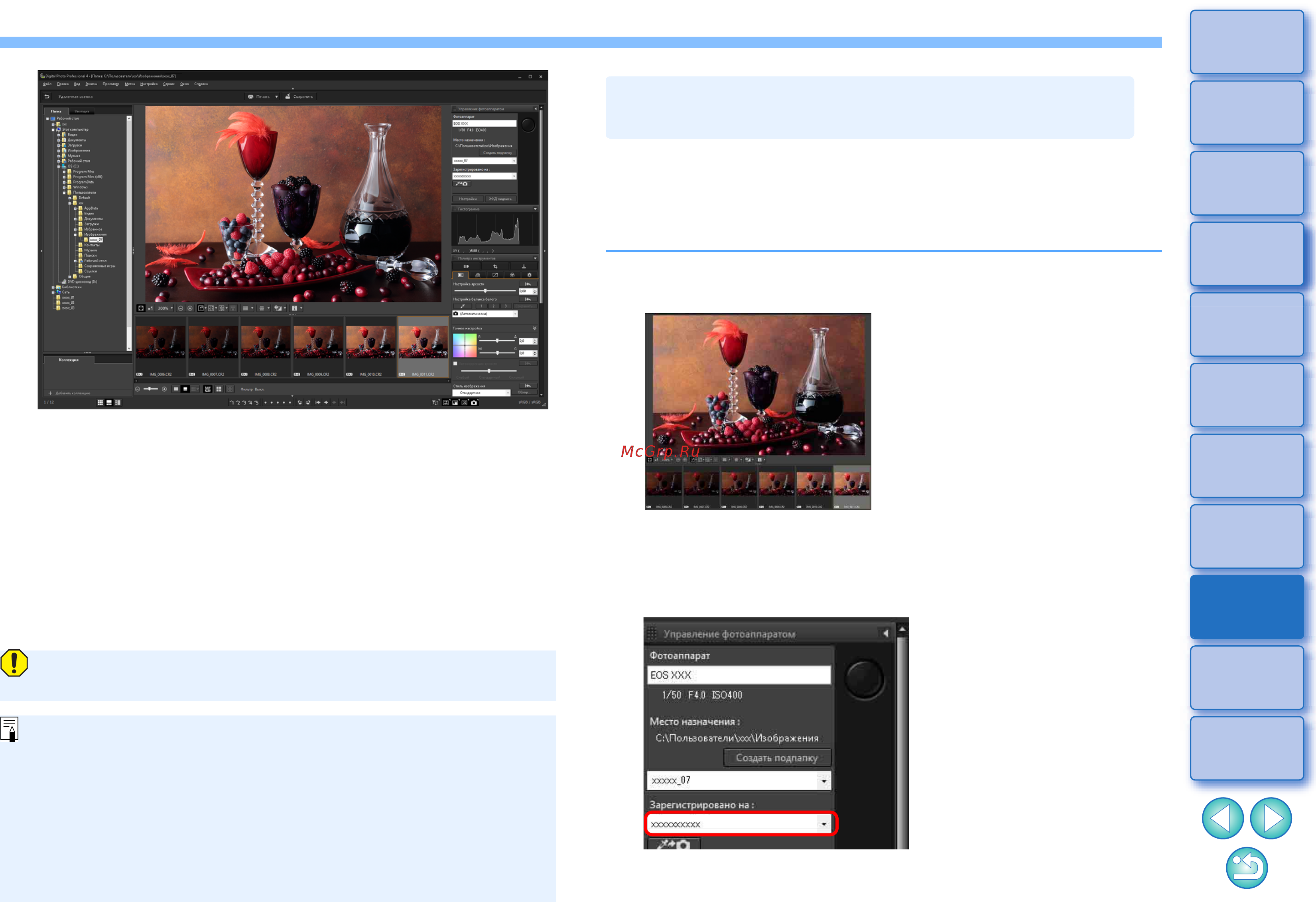The height and width of the screenshot is (902, 1316).
Task: Select thumbnail IMG_0006.CR2 in the full DPP window
Action: 161,346
